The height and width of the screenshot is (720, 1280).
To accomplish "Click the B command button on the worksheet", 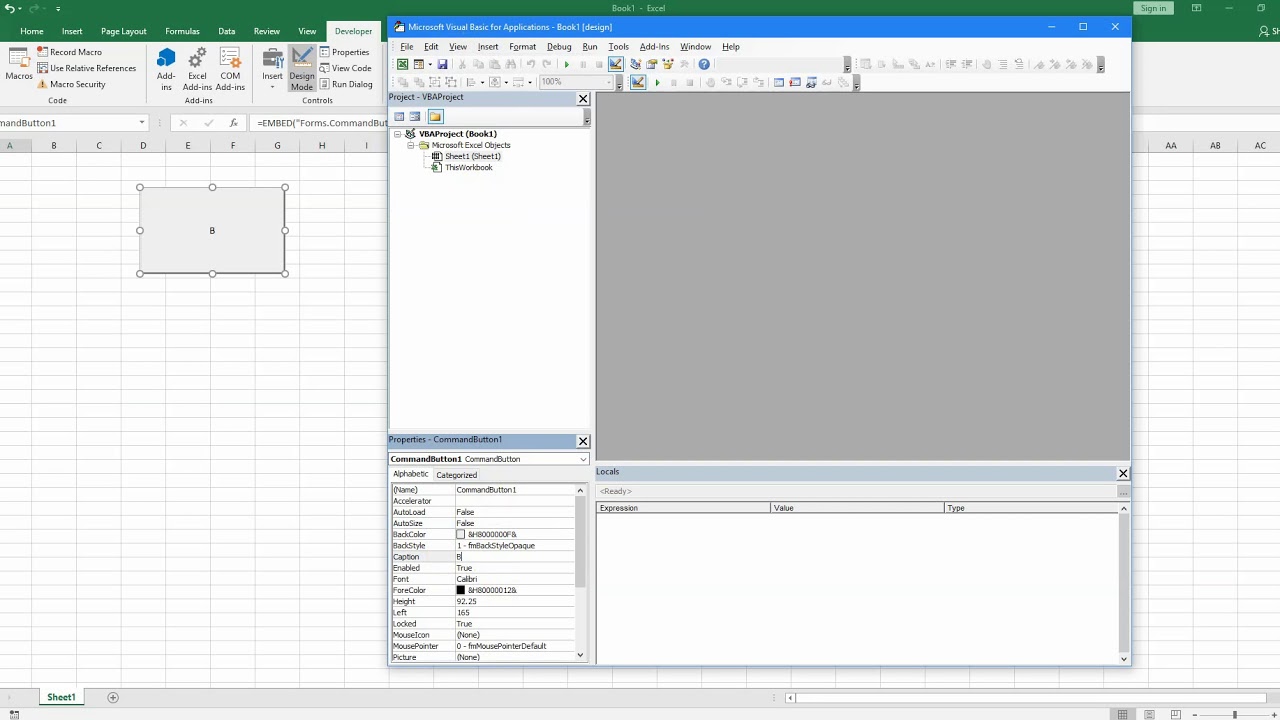I will point(212,230).
